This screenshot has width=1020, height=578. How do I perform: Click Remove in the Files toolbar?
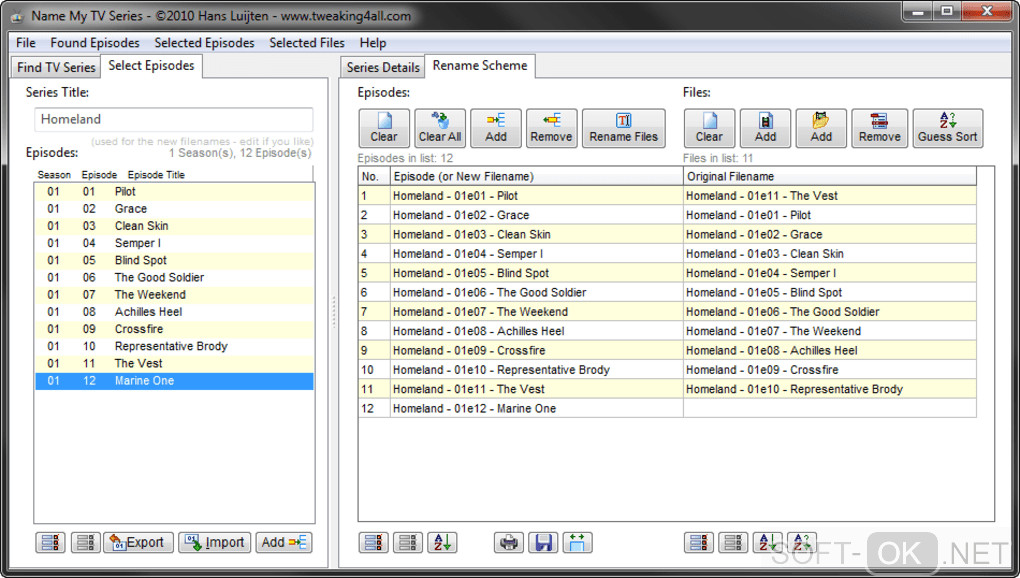click(879, 128)
